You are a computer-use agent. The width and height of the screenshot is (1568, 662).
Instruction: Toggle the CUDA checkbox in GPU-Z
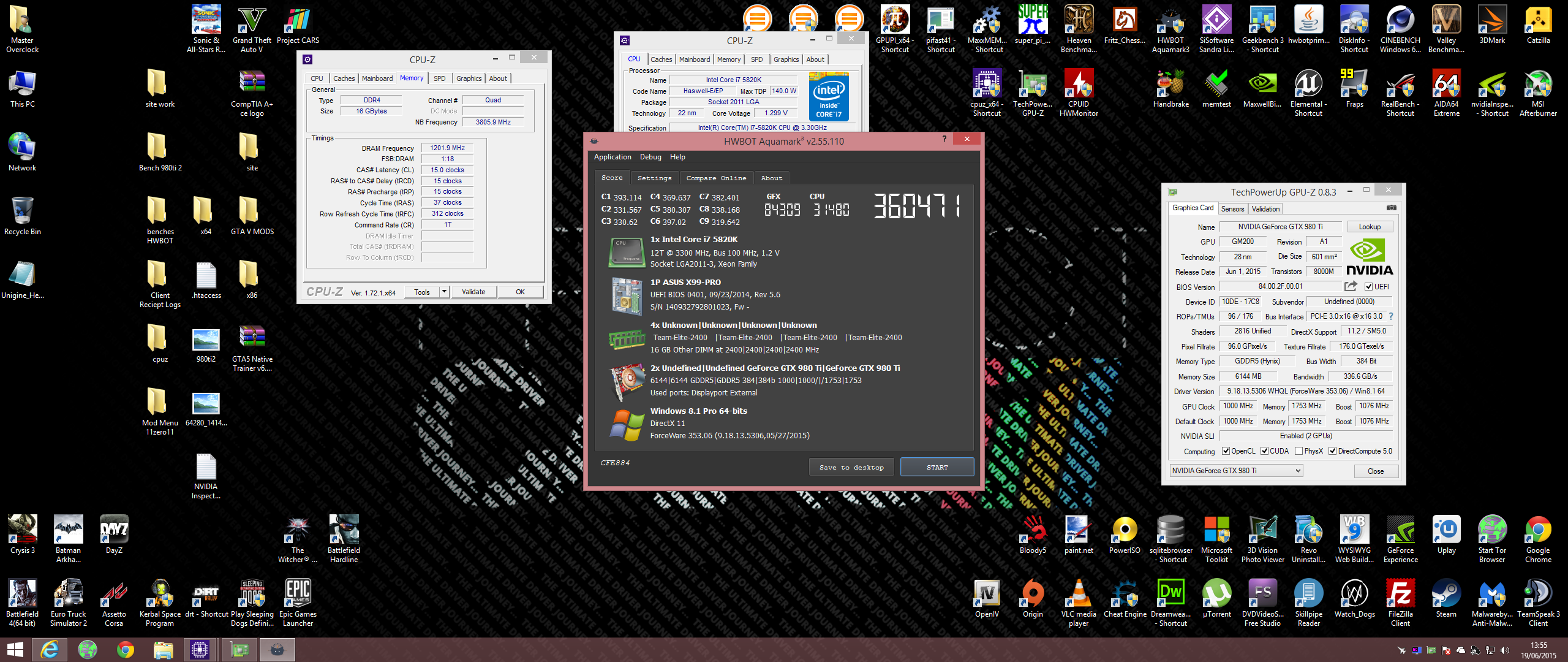[1264, 451]
